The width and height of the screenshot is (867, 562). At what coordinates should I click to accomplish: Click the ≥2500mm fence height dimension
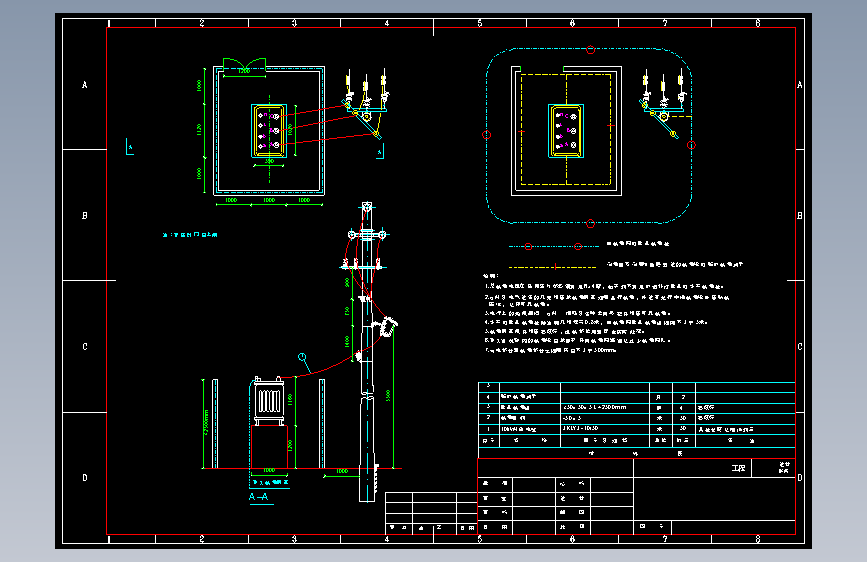(x=207, y=423)
